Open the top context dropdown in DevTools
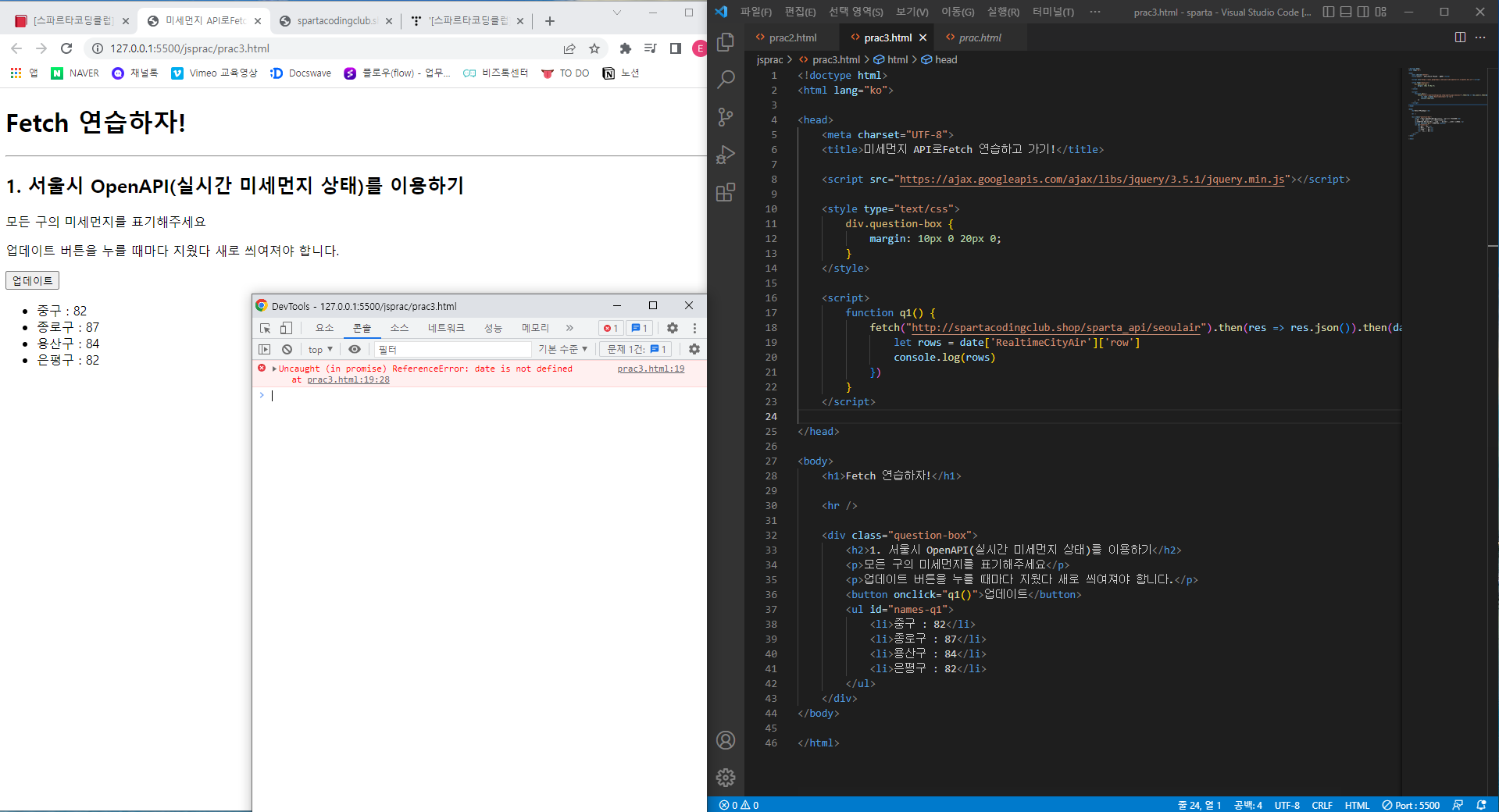1499x812 pixels. coord(320,349)
